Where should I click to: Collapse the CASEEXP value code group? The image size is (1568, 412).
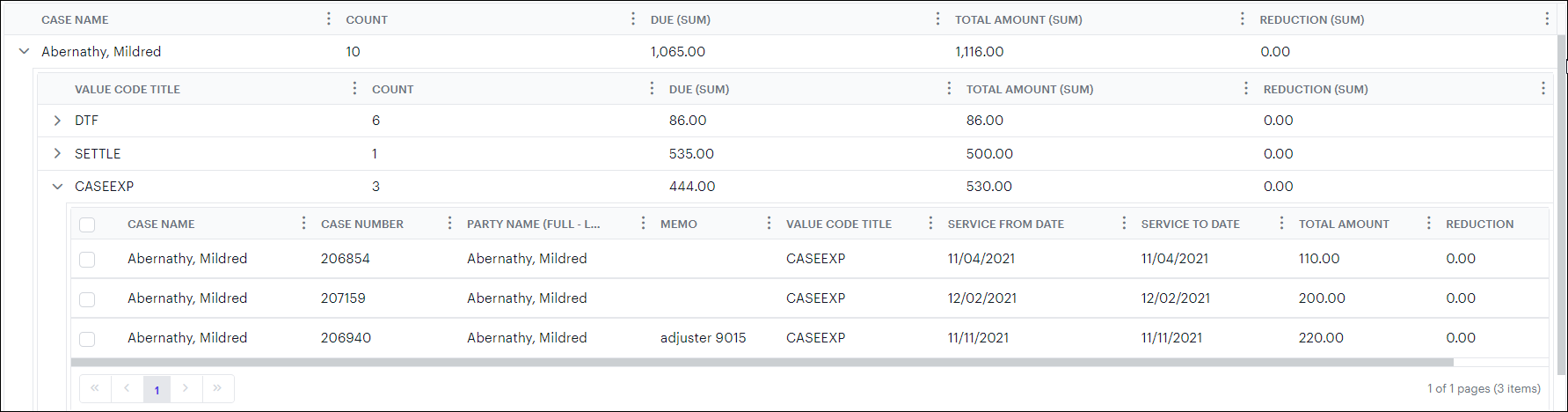57,187
